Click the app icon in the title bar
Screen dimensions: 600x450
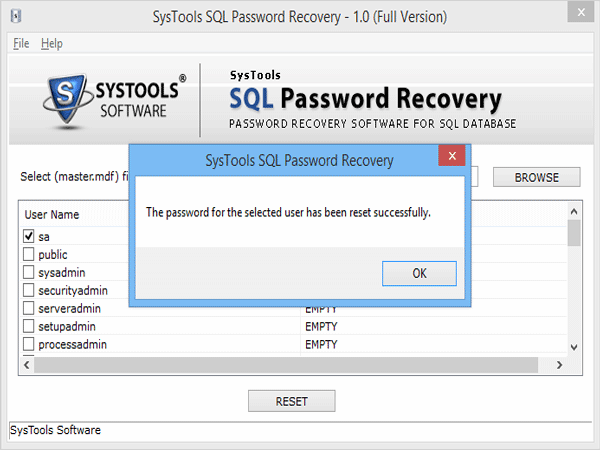click(x=16, y=16)
